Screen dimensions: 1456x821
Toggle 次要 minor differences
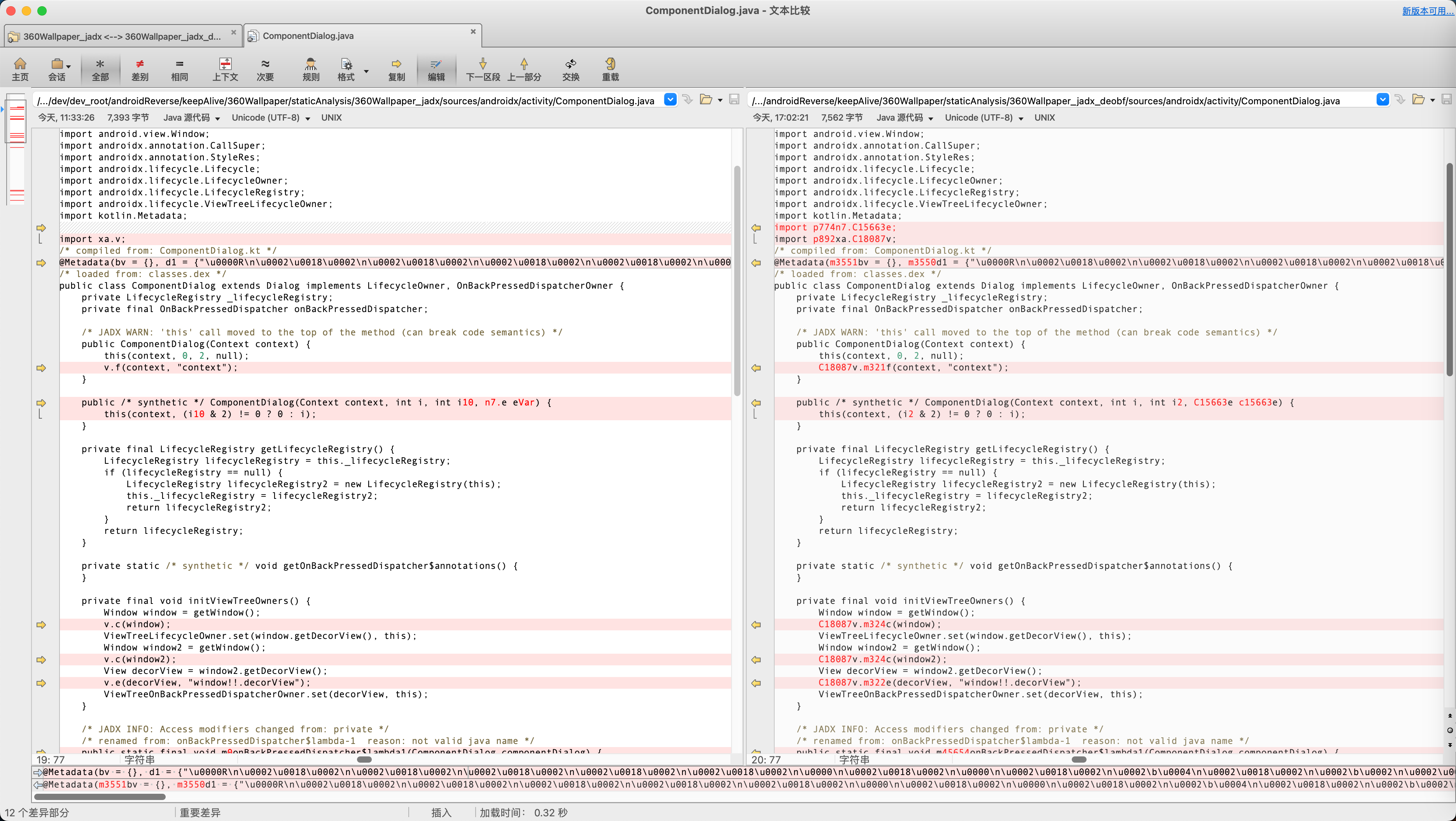(265, 69)
